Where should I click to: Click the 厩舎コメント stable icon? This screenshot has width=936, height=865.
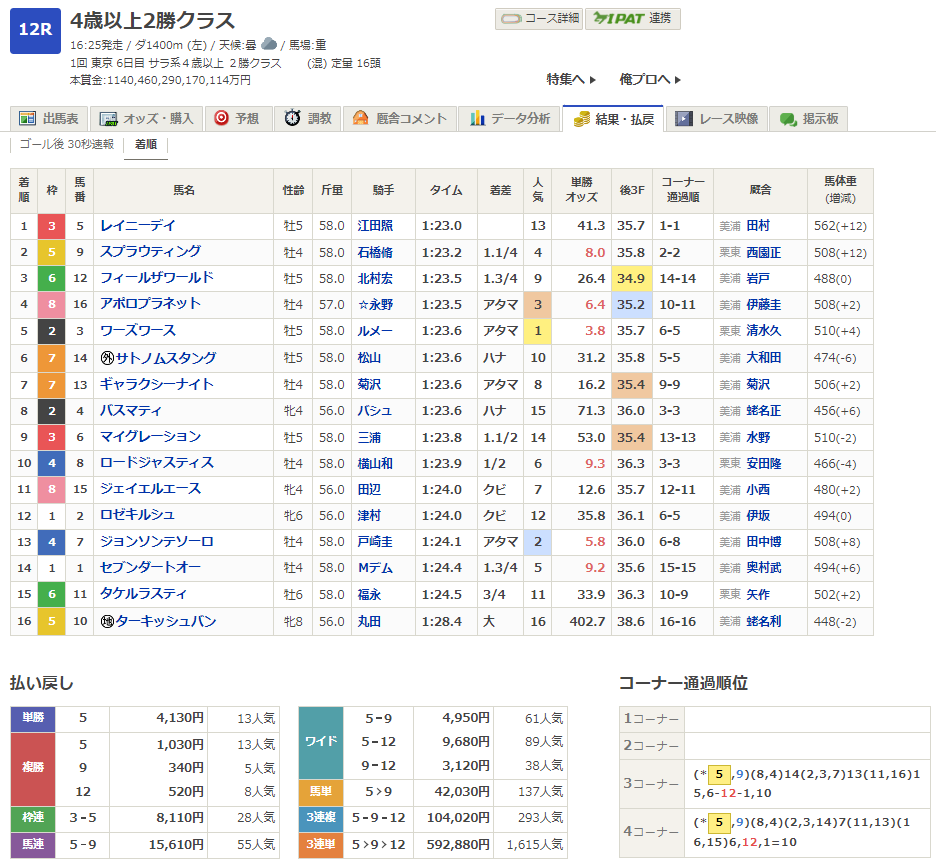click(361, 119)
